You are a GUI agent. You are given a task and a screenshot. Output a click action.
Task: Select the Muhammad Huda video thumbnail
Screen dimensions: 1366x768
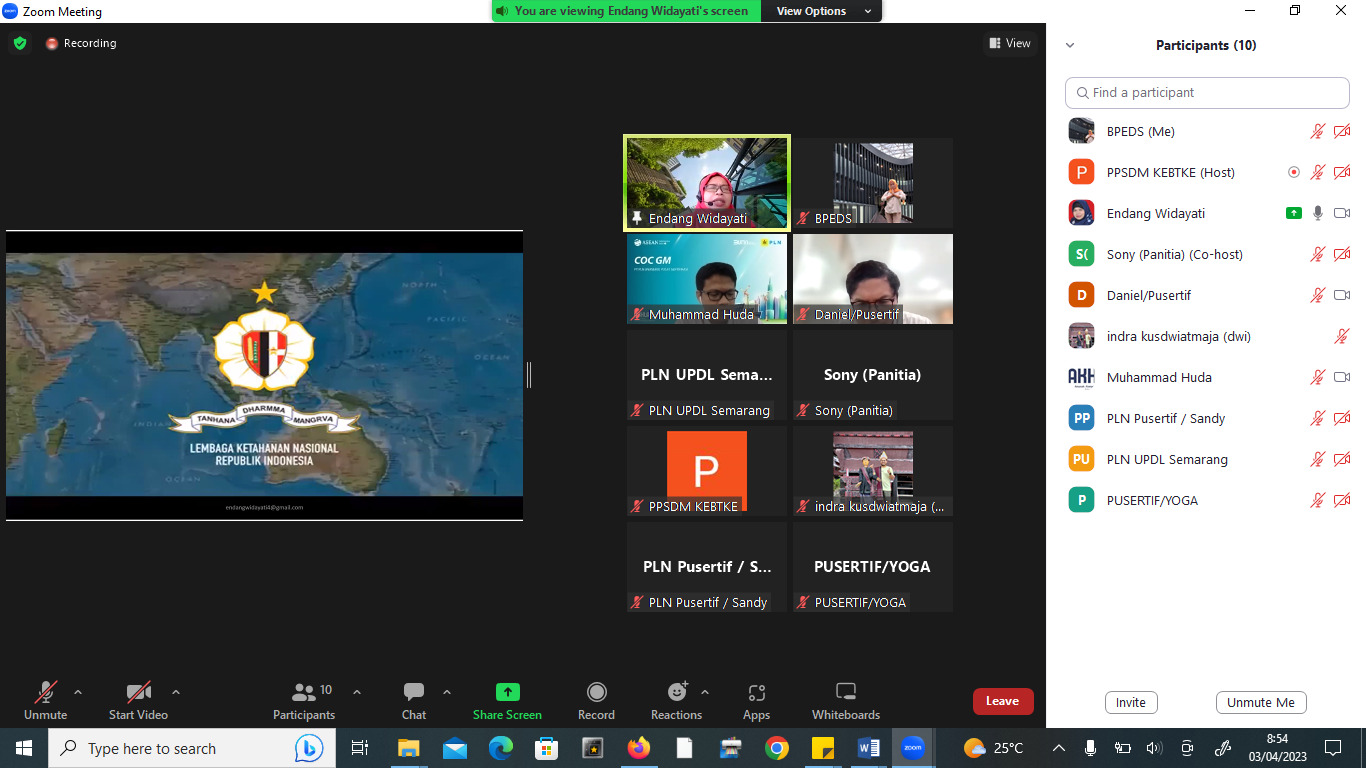(x=707, y=279)
